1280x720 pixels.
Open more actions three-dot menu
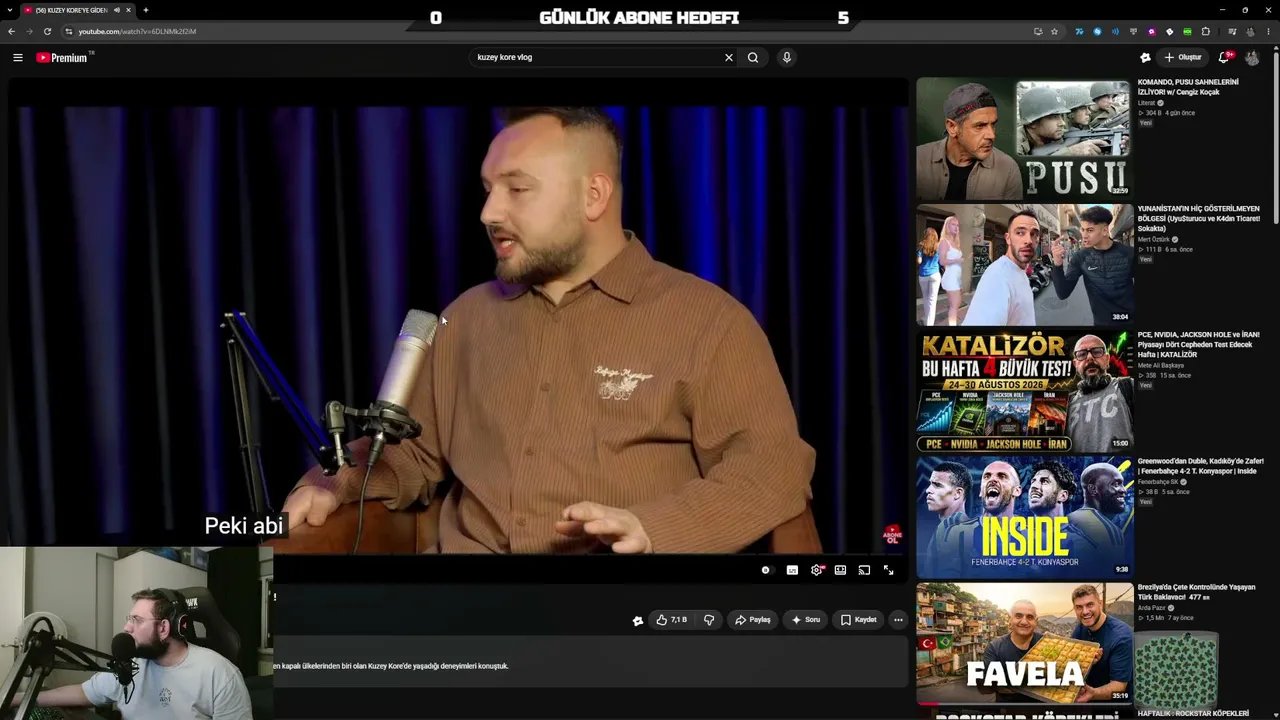click(898, 620)
